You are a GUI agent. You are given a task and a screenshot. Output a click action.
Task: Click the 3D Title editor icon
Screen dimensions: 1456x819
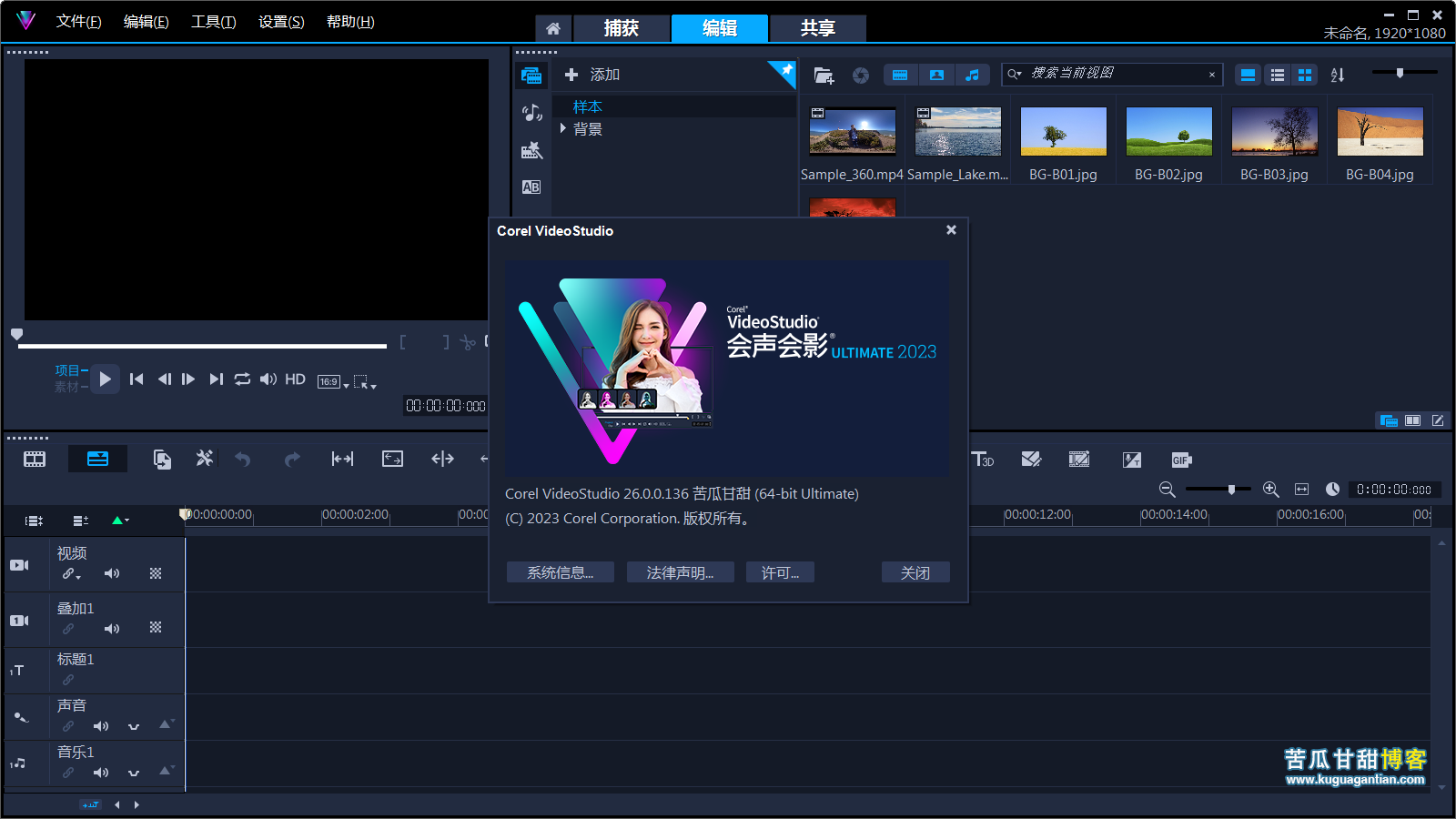(x=983, y=460)
